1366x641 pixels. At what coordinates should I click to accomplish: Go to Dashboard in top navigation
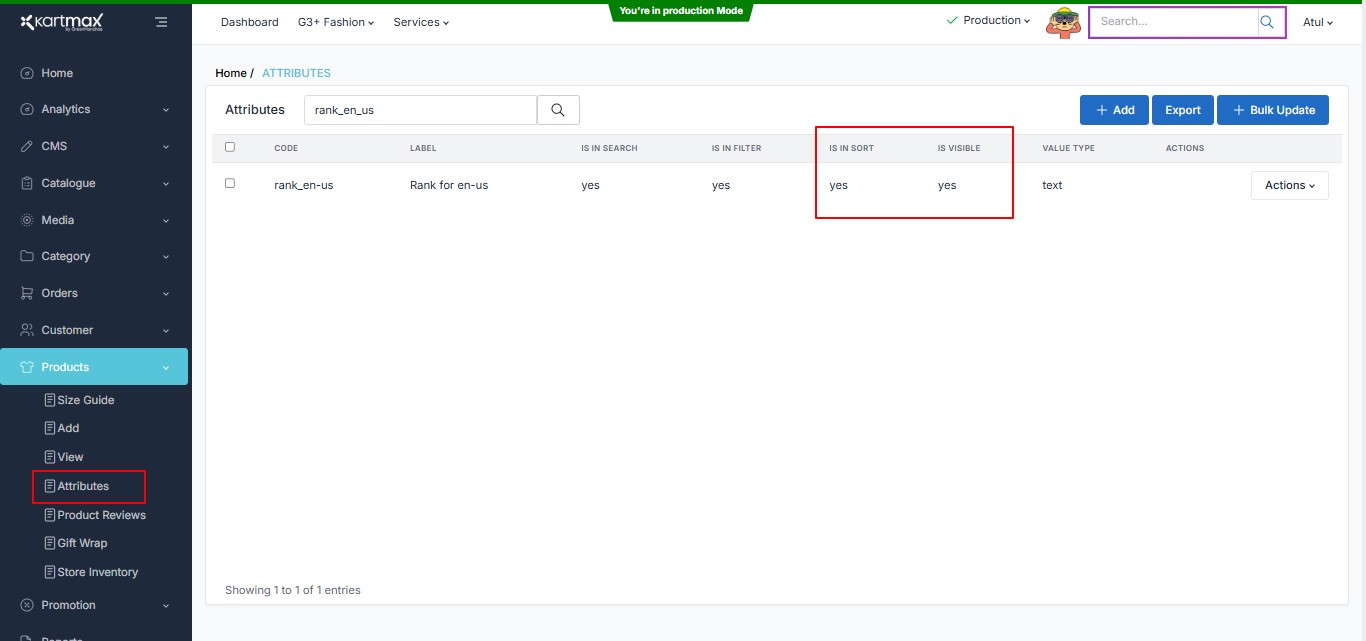coord(250,22)
